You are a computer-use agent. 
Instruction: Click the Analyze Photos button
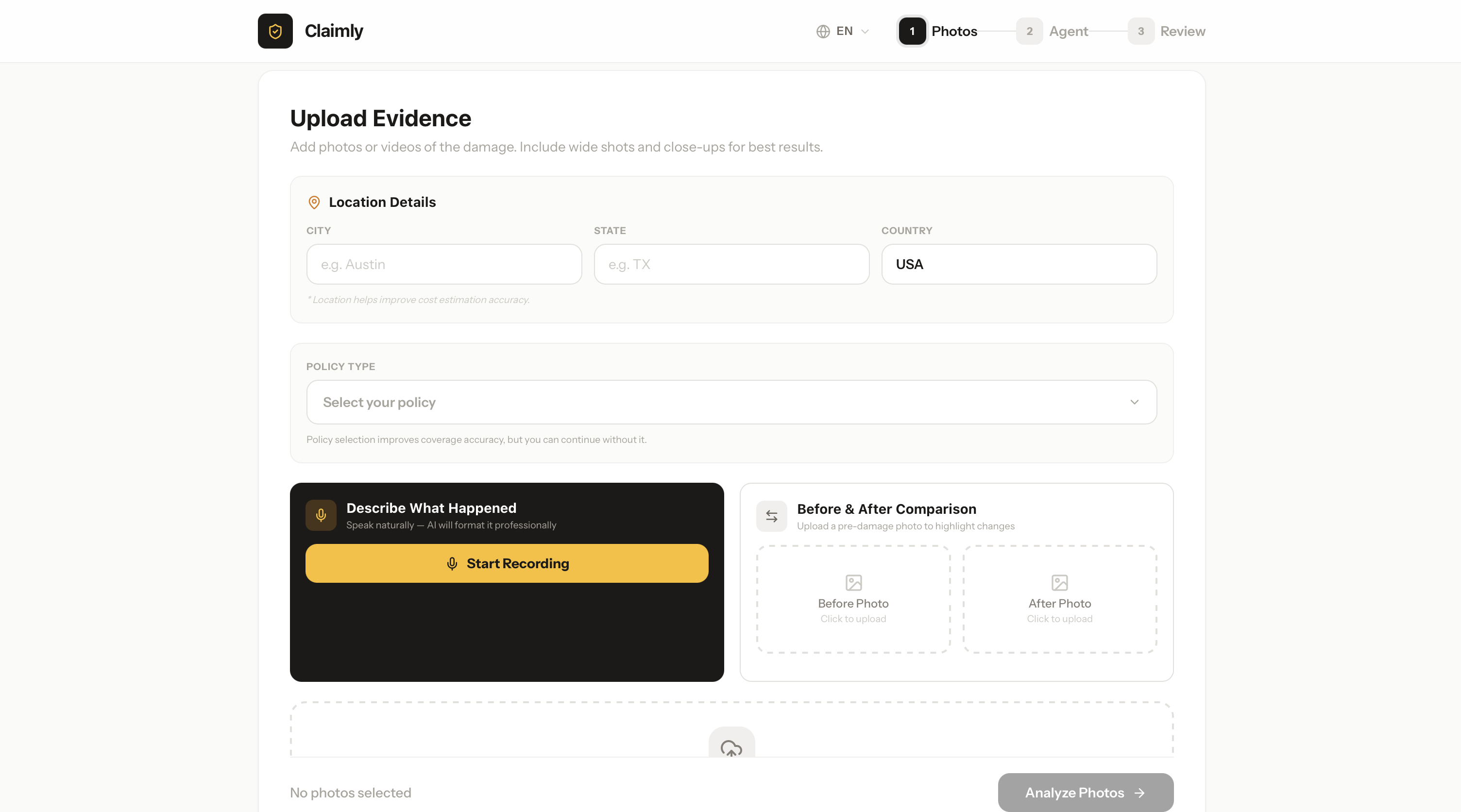tap(1085, 792)
